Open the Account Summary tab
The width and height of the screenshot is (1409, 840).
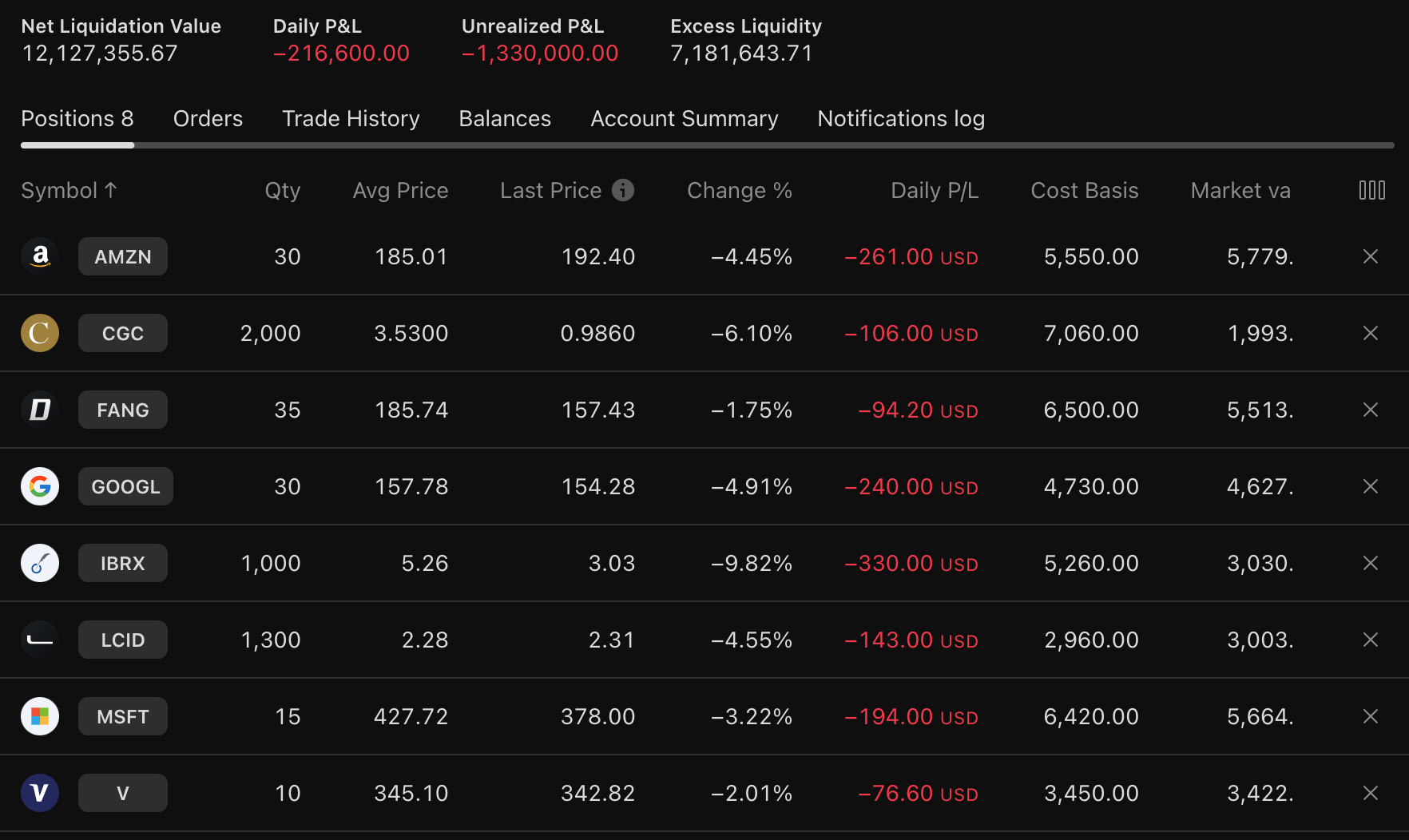(684, 118)
